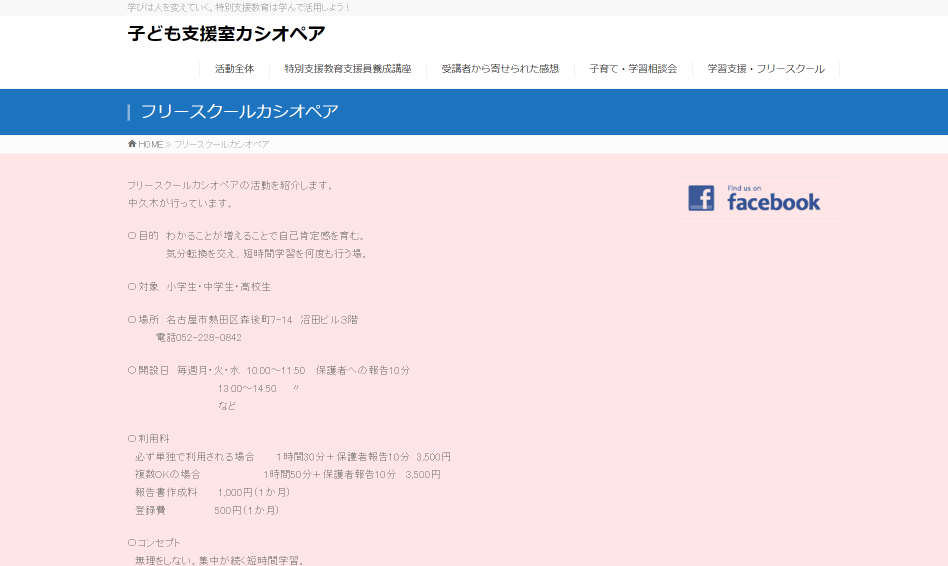948x566 pixels.
Task: Open the Find us on facebook banner
Action: click(x=756, y=198)
